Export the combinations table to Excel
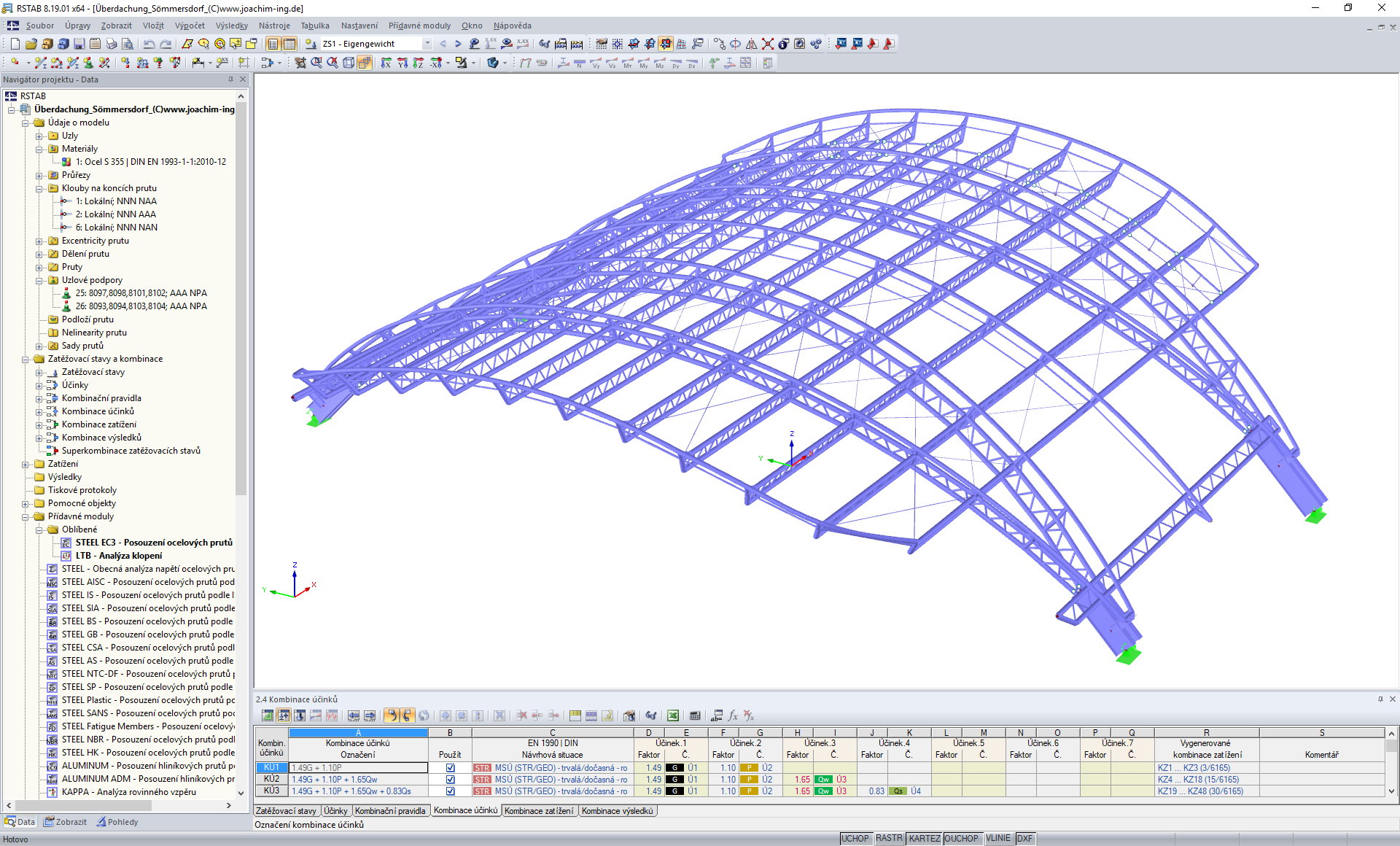This screenshot has height=846, width=1400. pyautogui.click(x=672, y=716)
